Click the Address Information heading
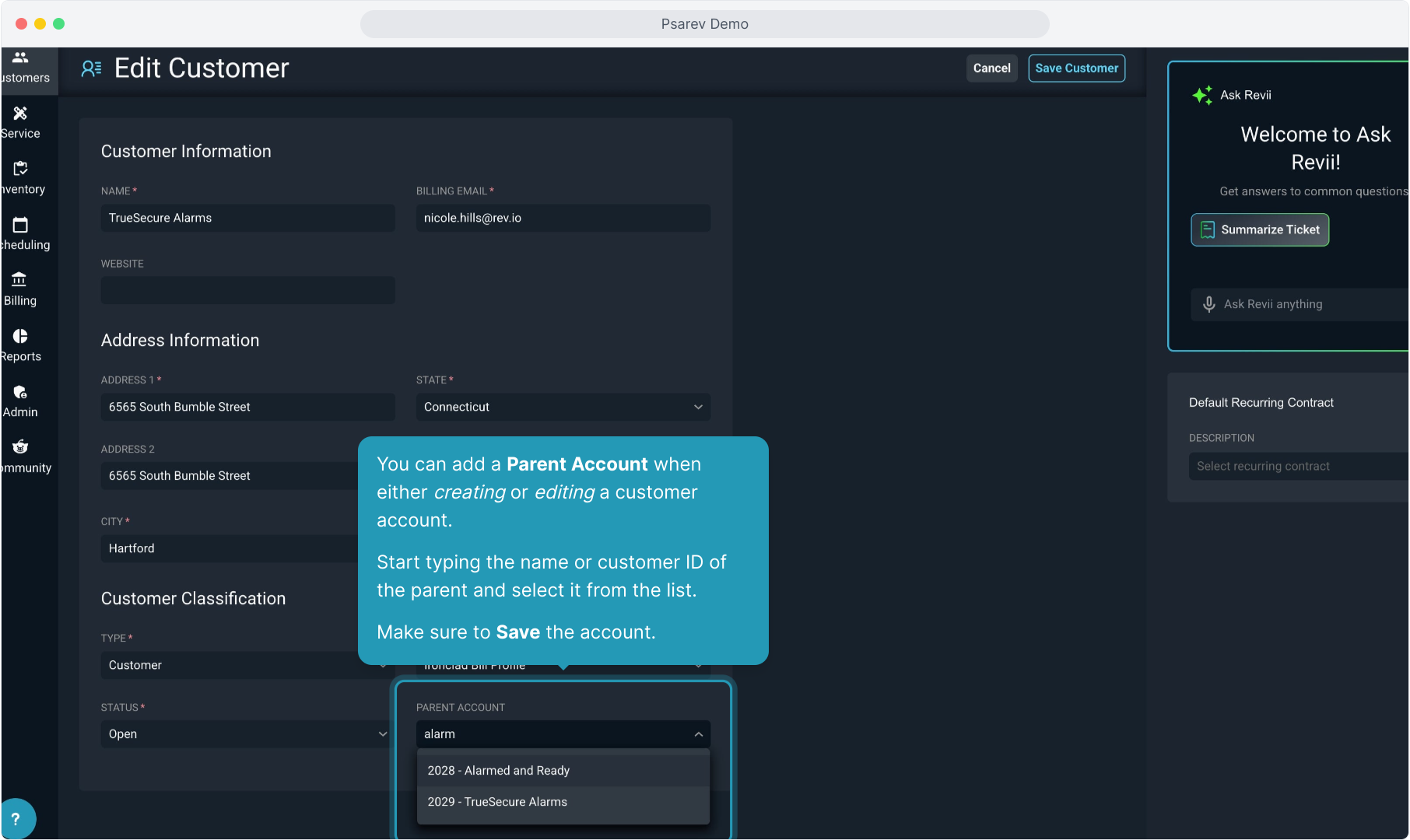 tap(181, 341)
